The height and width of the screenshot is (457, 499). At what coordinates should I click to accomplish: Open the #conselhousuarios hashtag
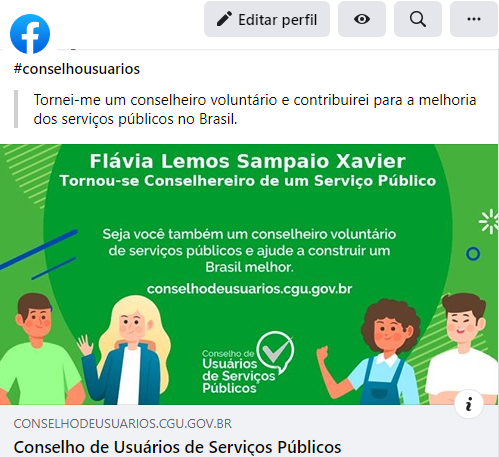tap(77, 69)
